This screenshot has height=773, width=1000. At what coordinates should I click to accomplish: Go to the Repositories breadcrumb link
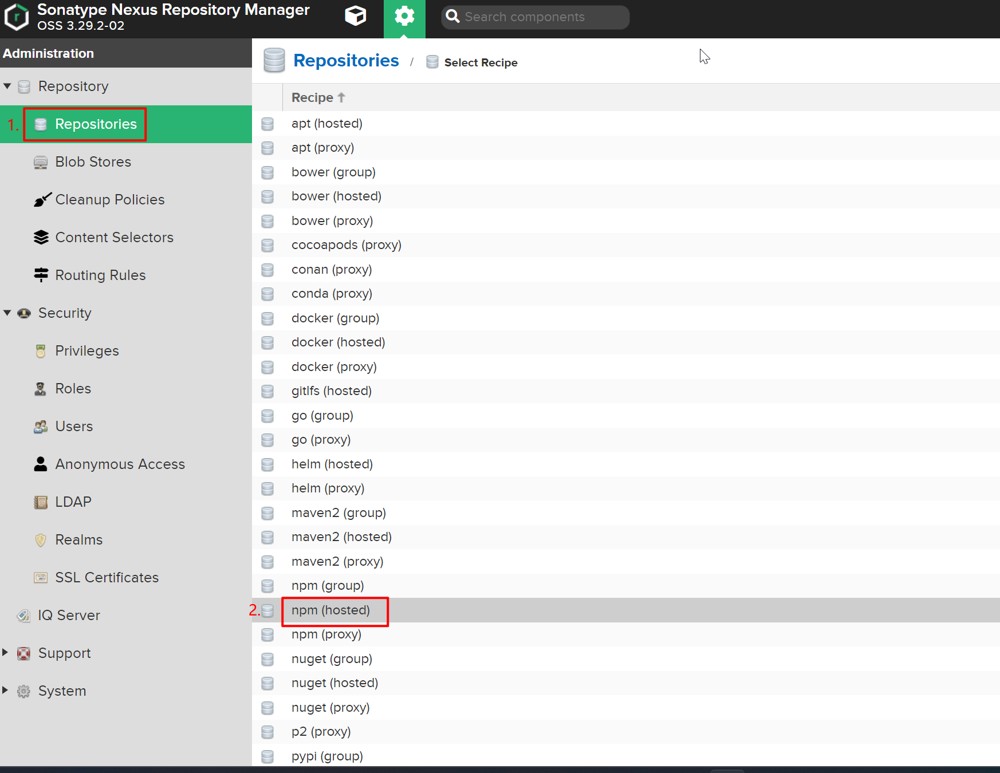pos(346,60)
